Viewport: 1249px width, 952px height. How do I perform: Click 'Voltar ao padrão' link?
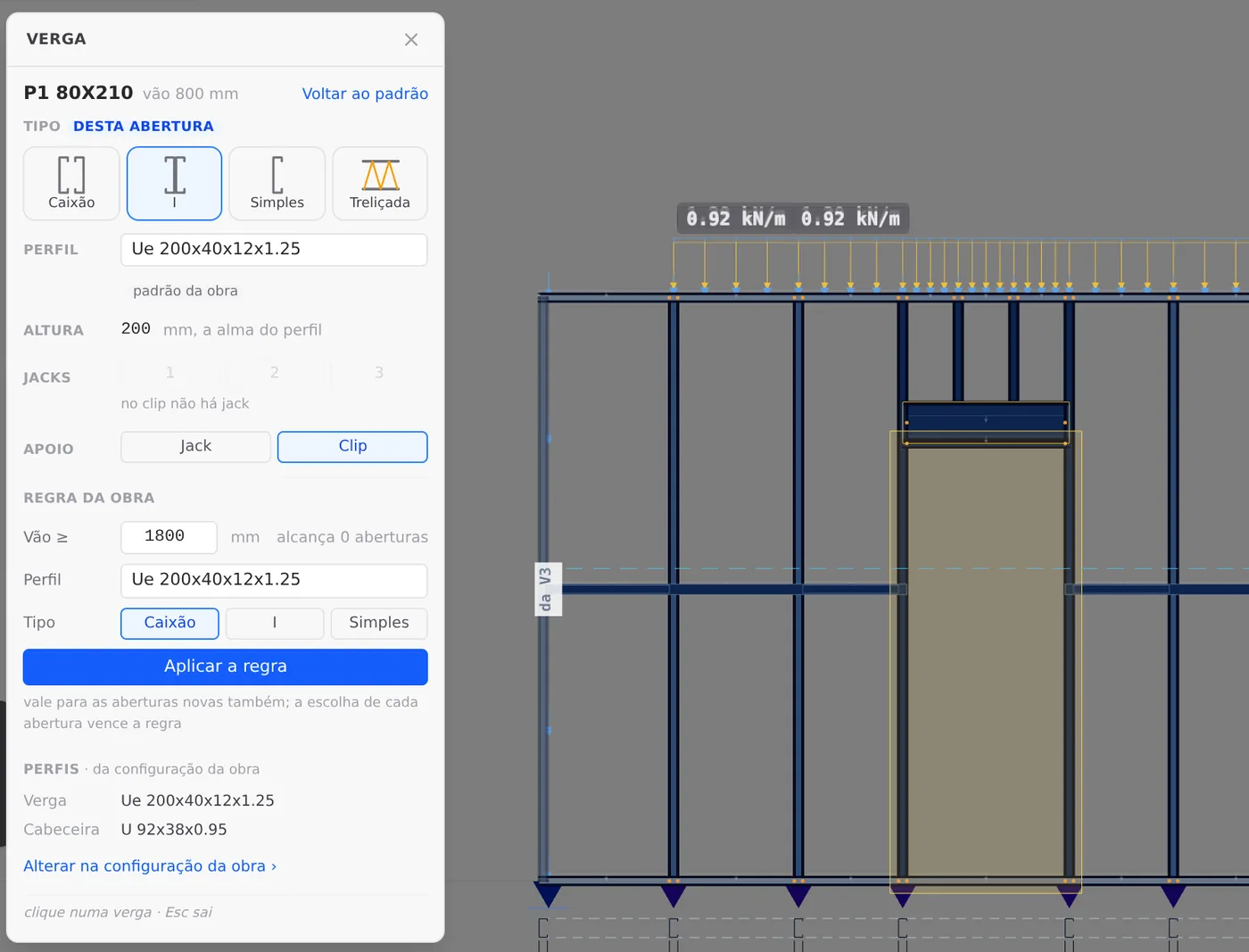tap(365, 94)
